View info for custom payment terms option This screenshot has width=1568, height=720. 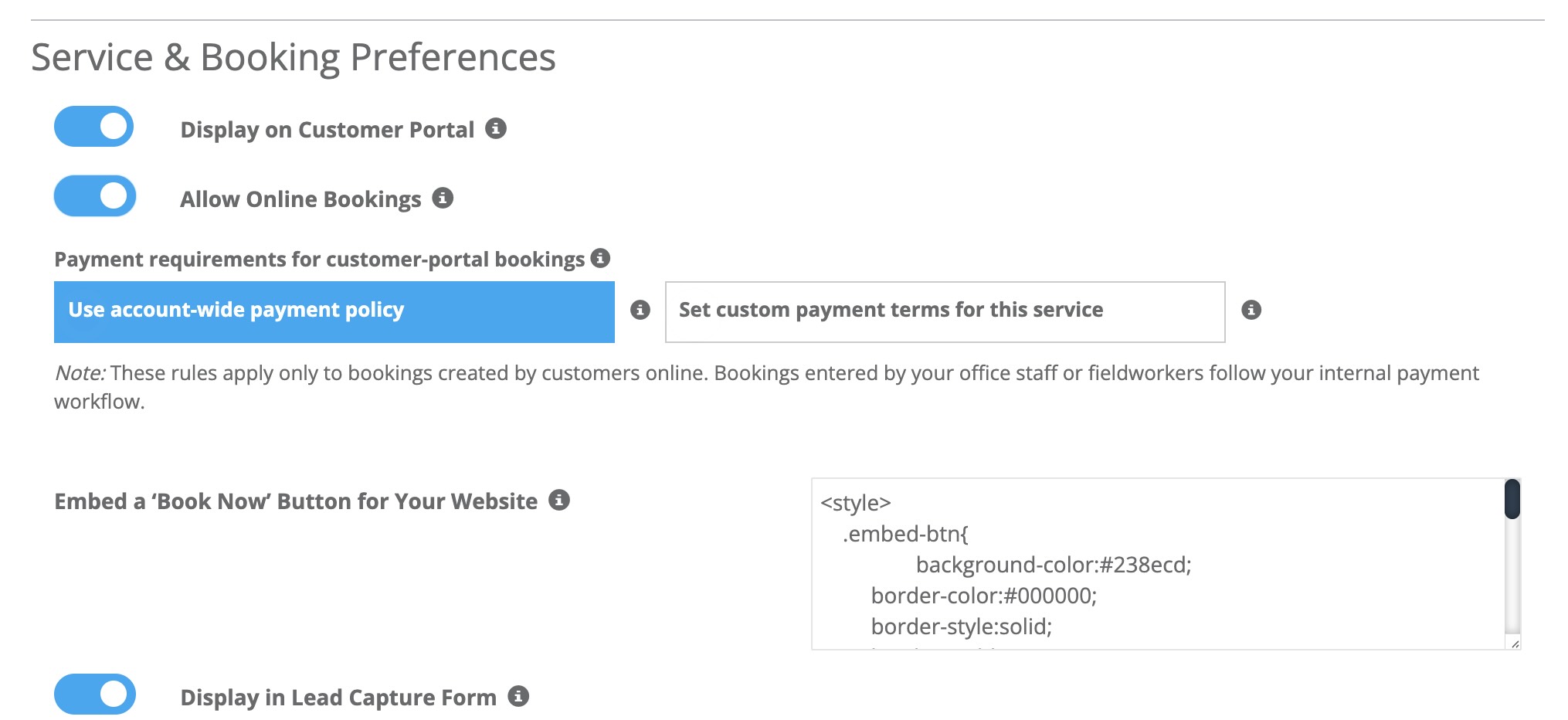[1253, 310]
